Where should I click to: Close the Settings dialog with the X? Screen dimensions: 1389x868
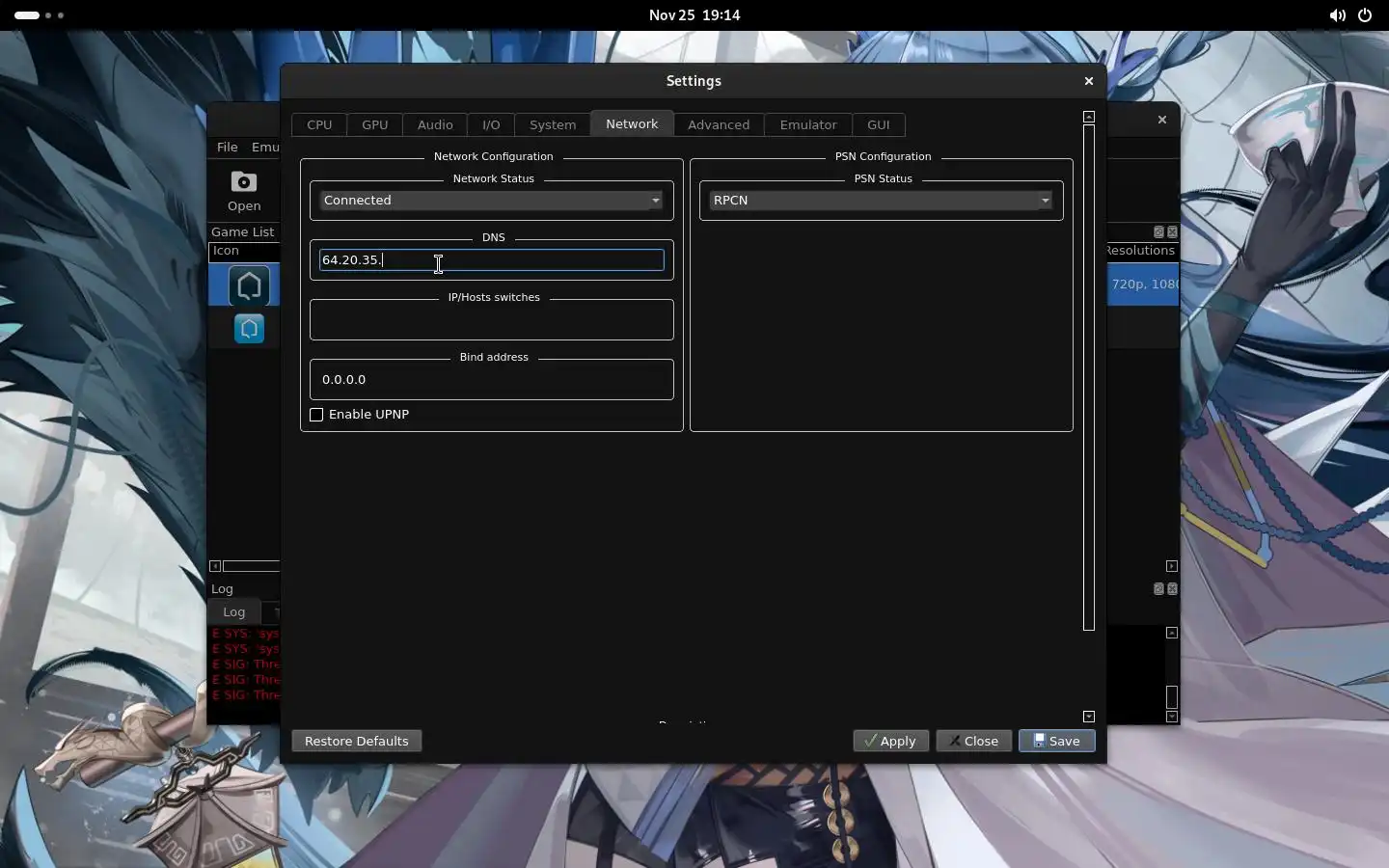tap(1088, 81)
